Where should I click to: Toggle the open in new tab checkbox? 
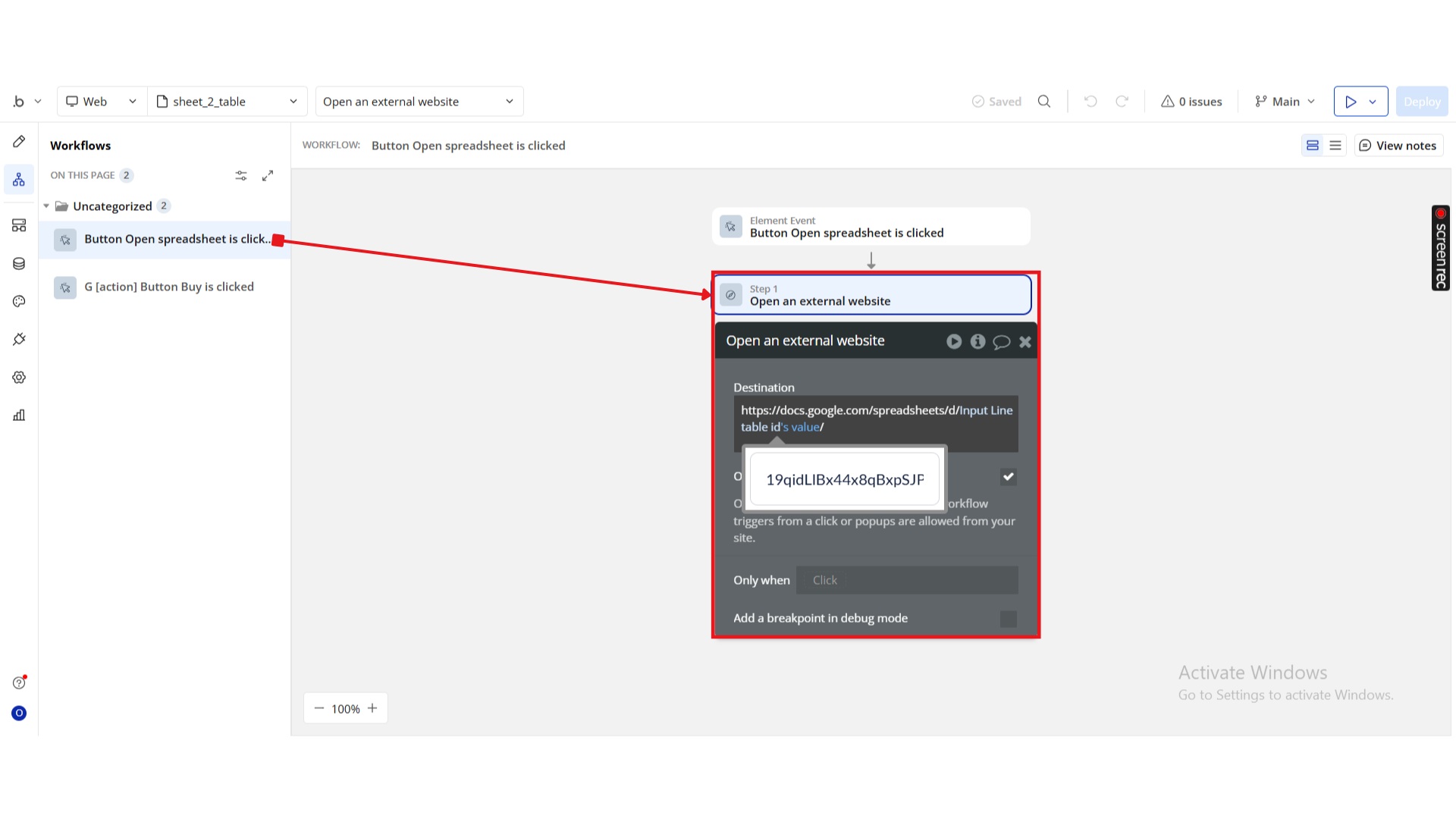pyautogui.click(x=1008, y=477)
